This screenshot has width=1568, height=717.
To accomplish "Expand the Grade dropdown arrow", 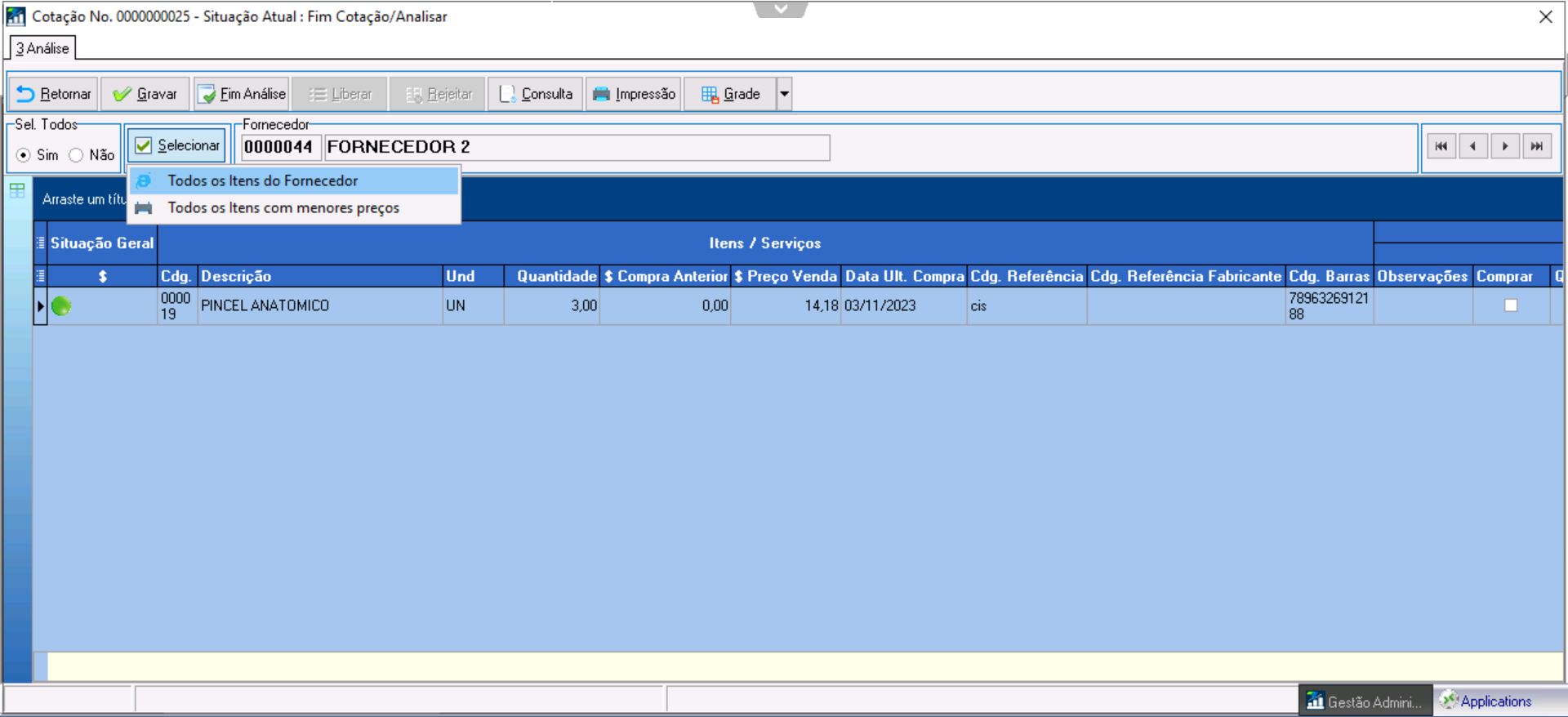I will click(x=784, y=94).
